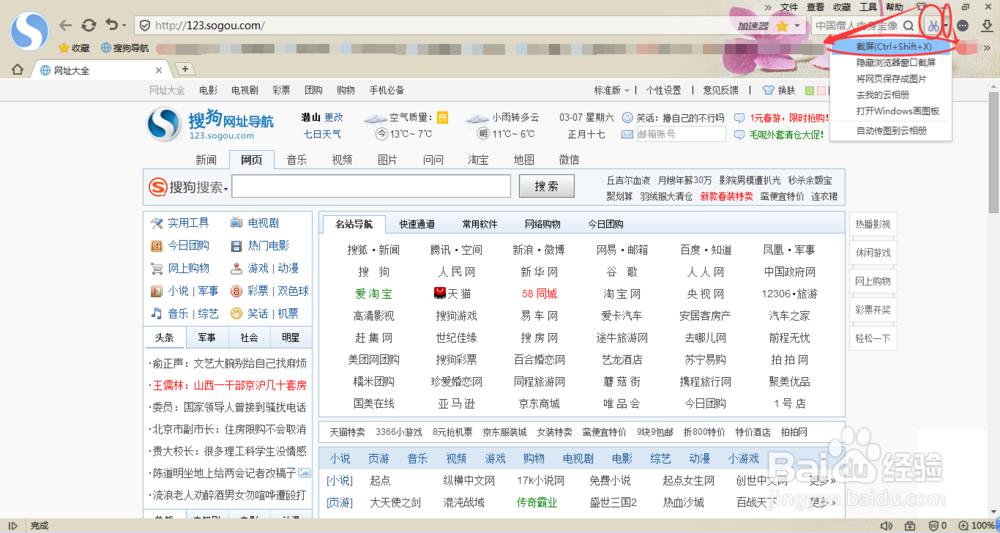Viewport: 1000px width, 533px height.
Task: Open the 工具 menu
Action: [868, 7]
